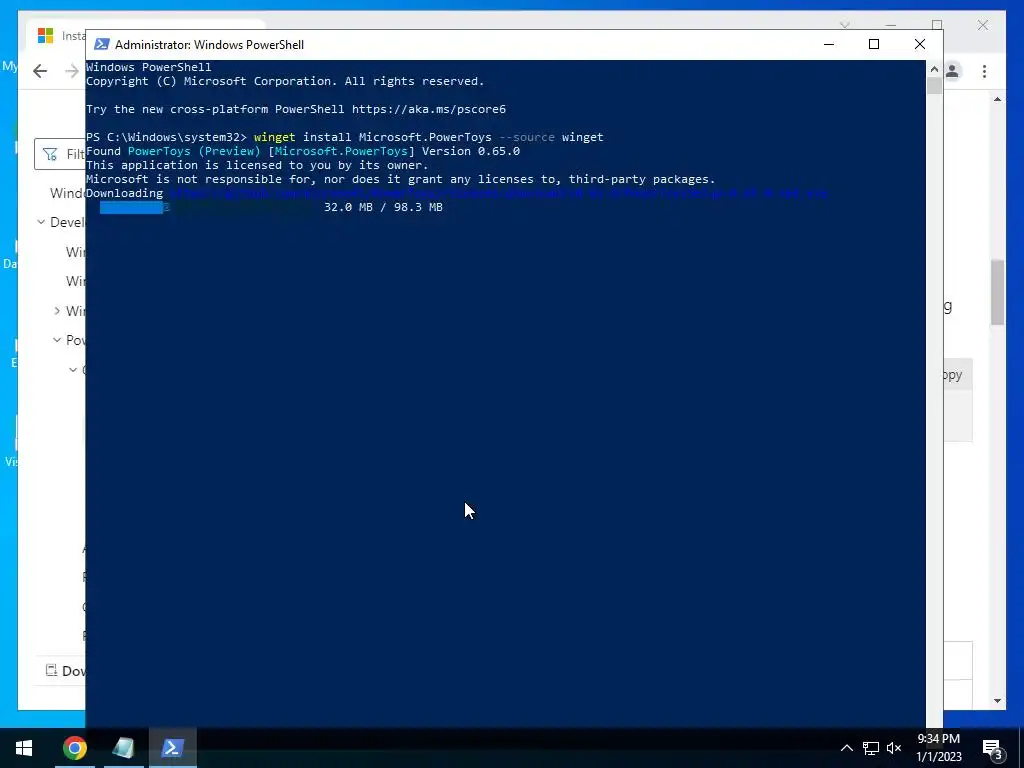Collapse the Pow… tree node in the sidebar
1024x768 pixels.
coord(57,340)
